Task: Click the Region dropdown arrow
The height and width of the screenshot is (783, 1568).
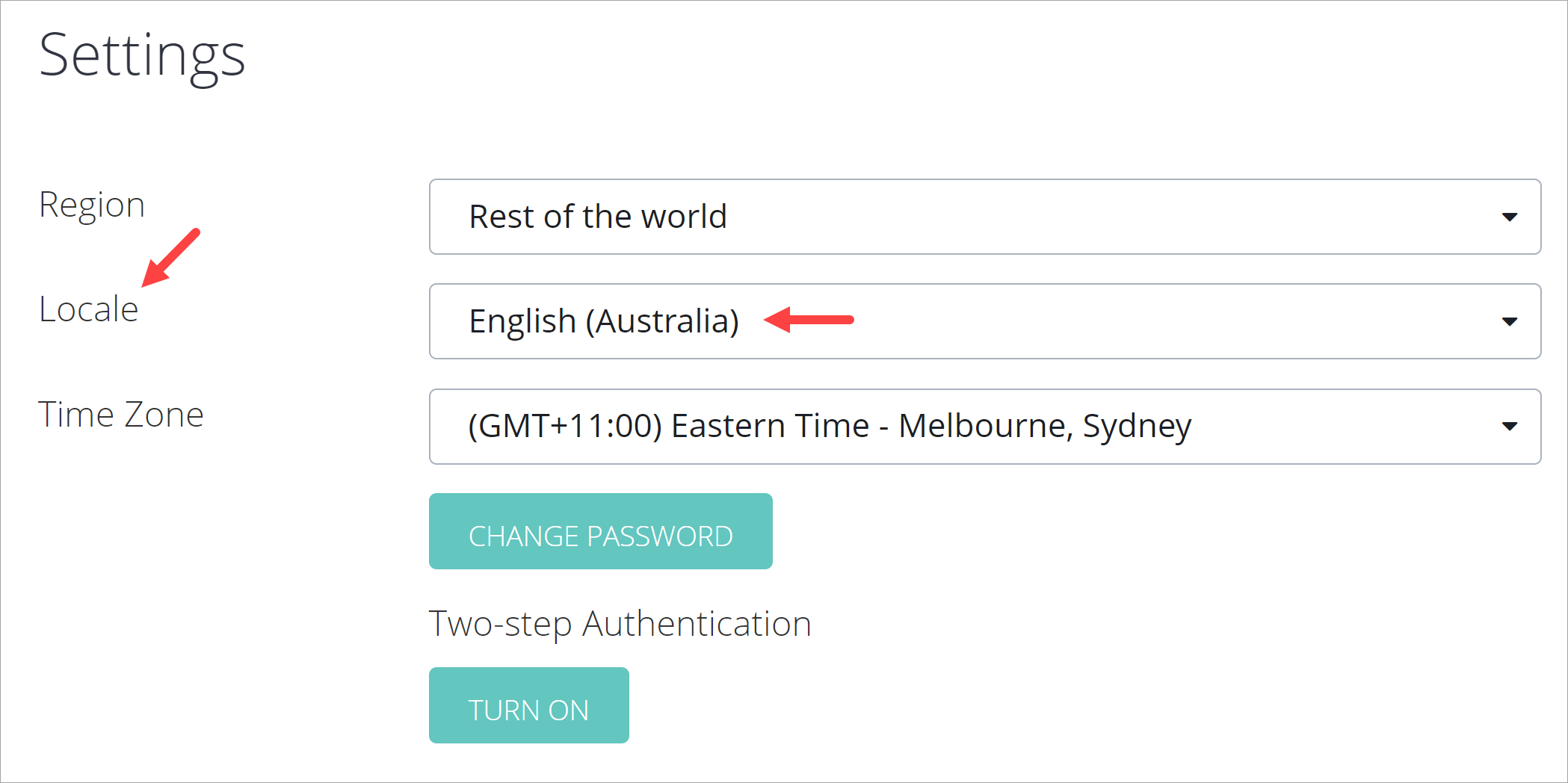Action: (x=1509, y=217)
